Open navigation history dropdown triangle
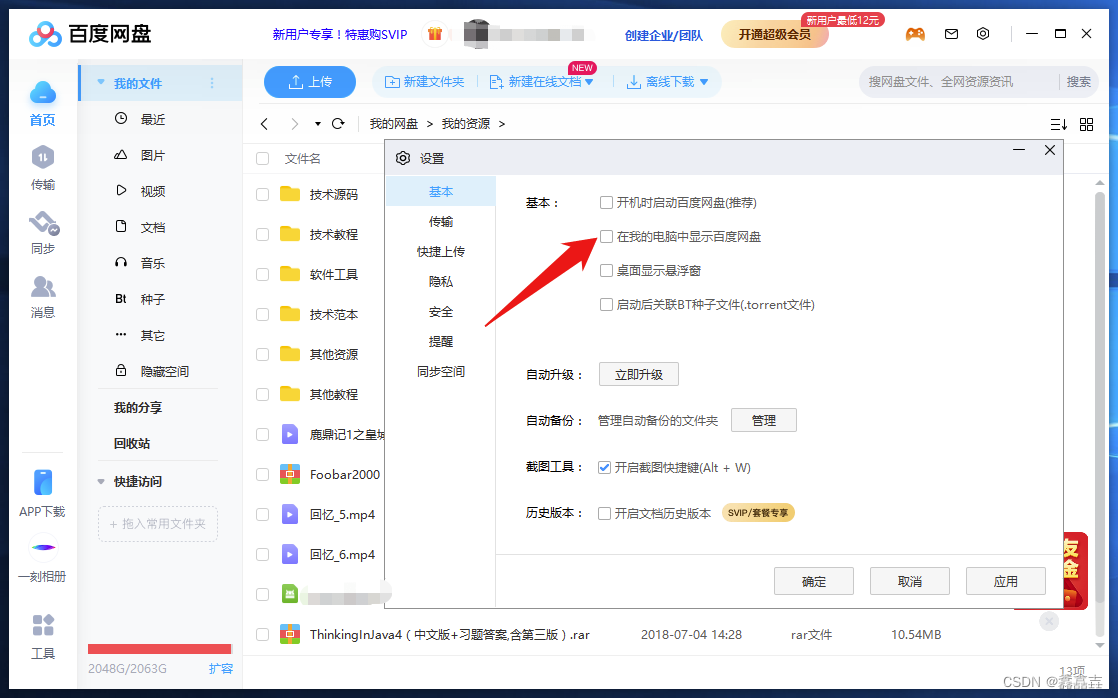 click(x=317, y=124)
